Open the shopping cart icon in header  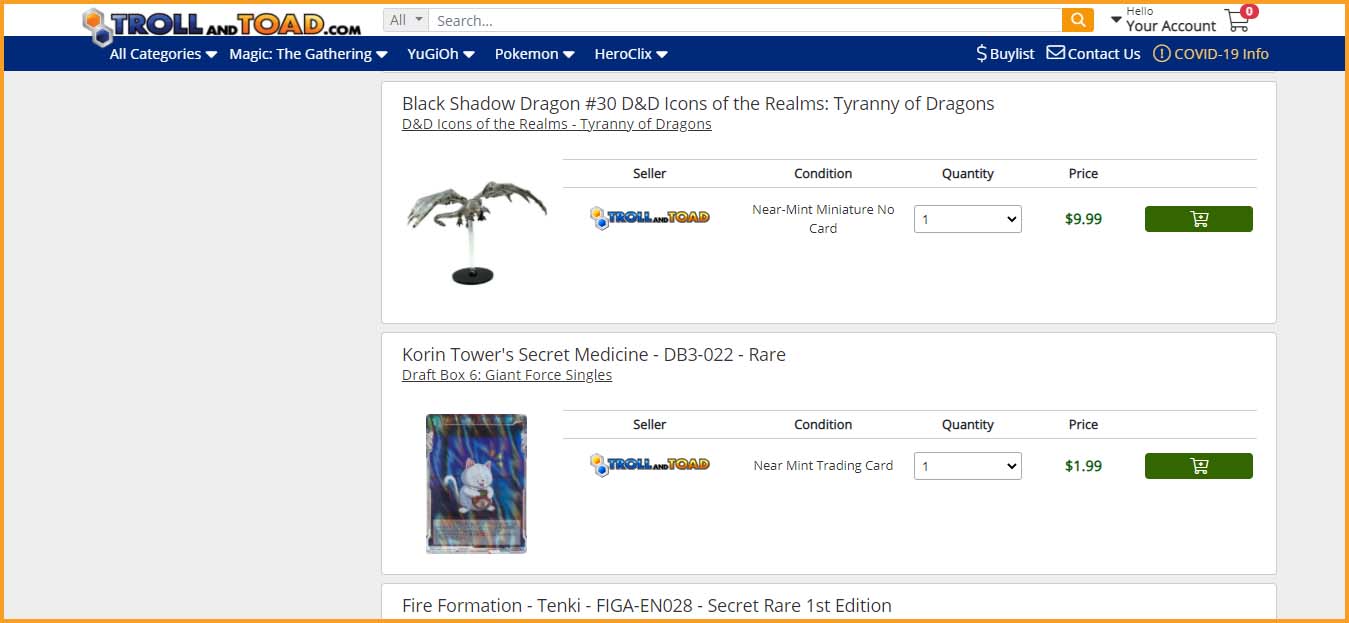(x=1238, y=20)
